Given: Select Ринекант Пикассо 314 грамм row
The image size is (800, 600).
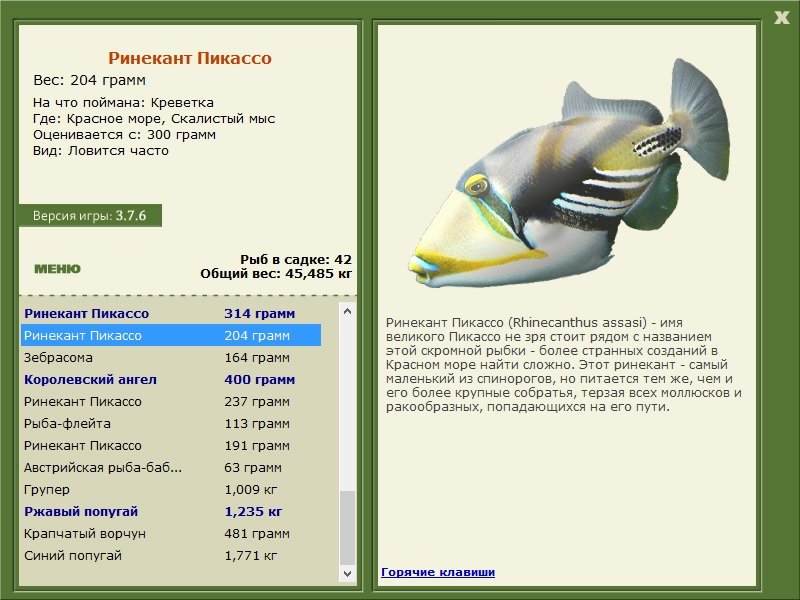Looking at the screenshot, I should [x=171, y=313].
